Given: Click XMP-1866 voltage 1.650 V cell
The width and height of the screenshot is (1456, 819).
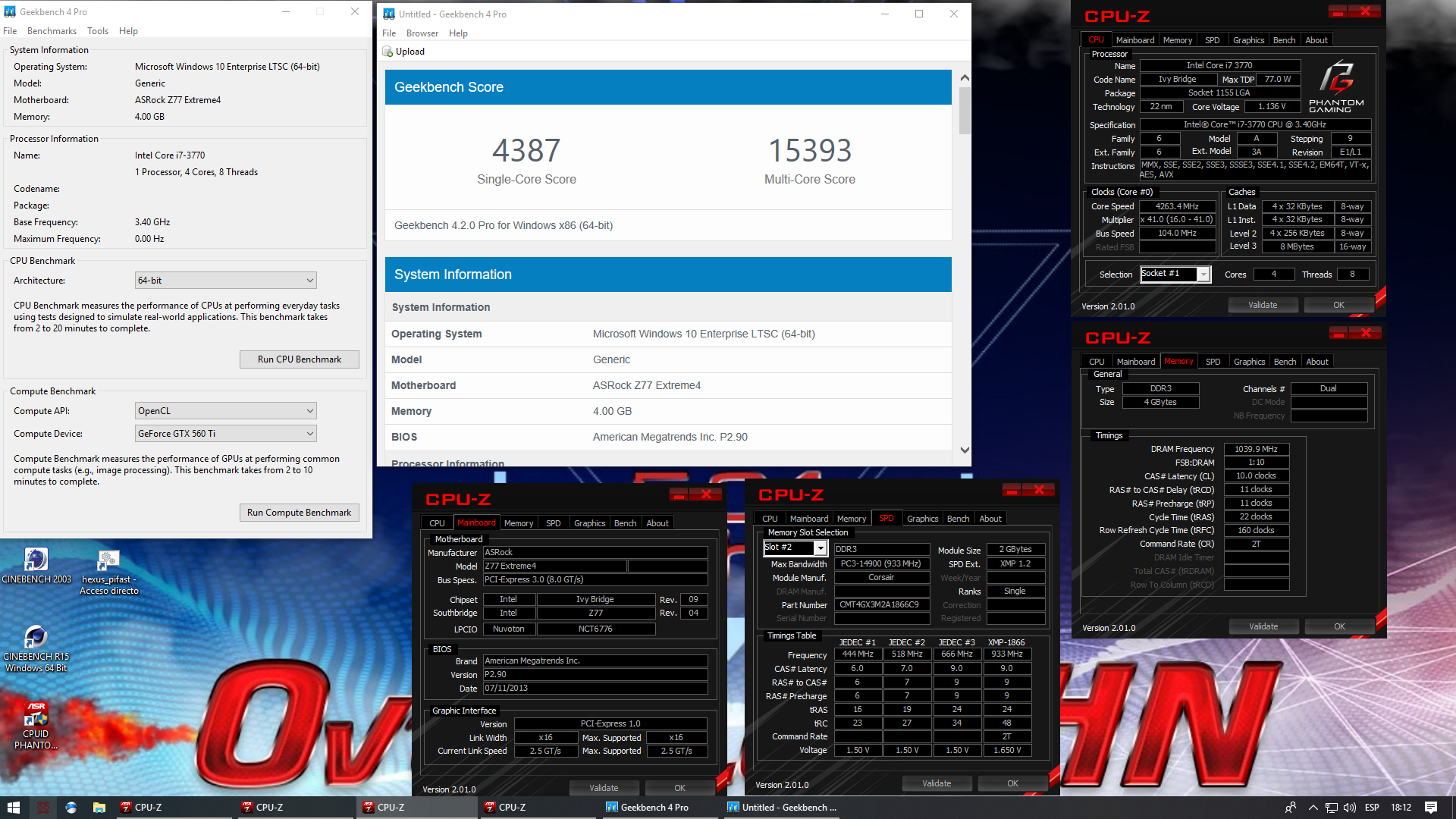Looking at the screenshot, I should 1007,750.
